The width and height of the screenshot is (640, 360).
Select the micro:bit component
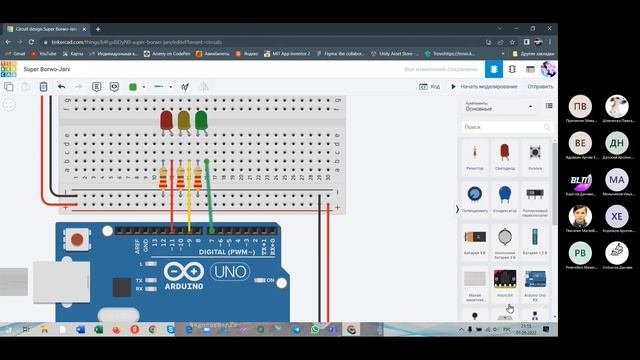pos(505,284)
